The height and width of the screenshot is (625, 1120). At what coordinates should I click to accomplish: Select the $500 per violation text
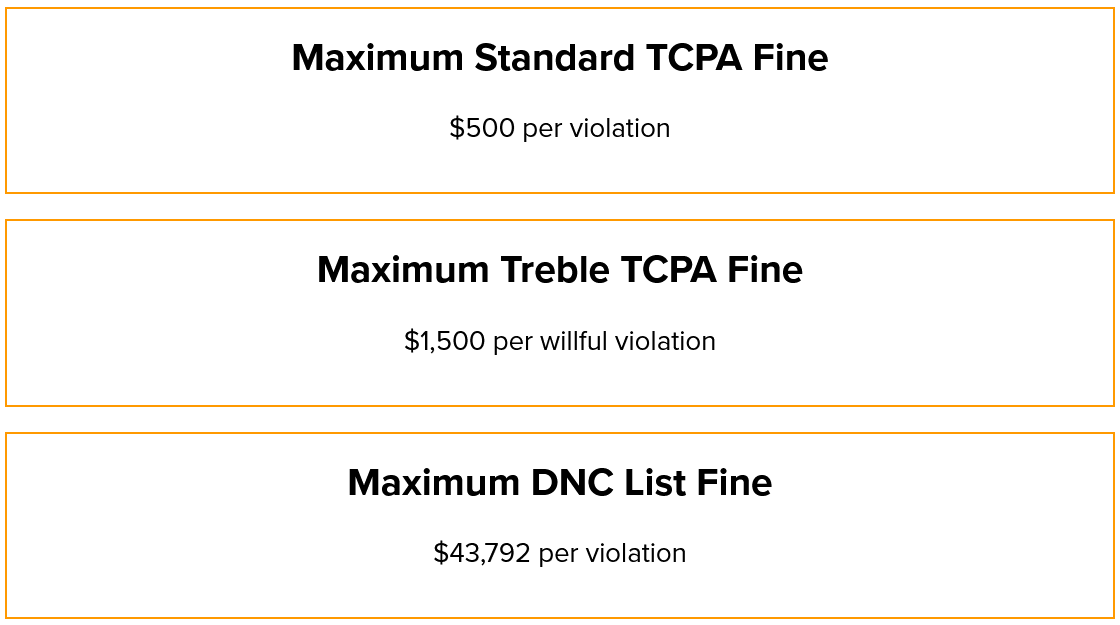pos(559,129)
